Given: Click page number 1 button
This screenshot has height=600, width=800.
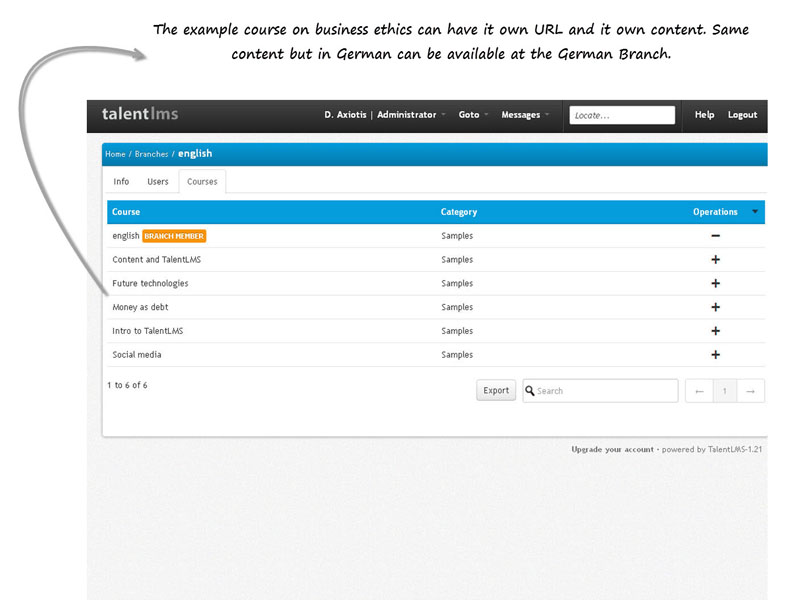Looking at the screenshot, I should click(724, 391).
